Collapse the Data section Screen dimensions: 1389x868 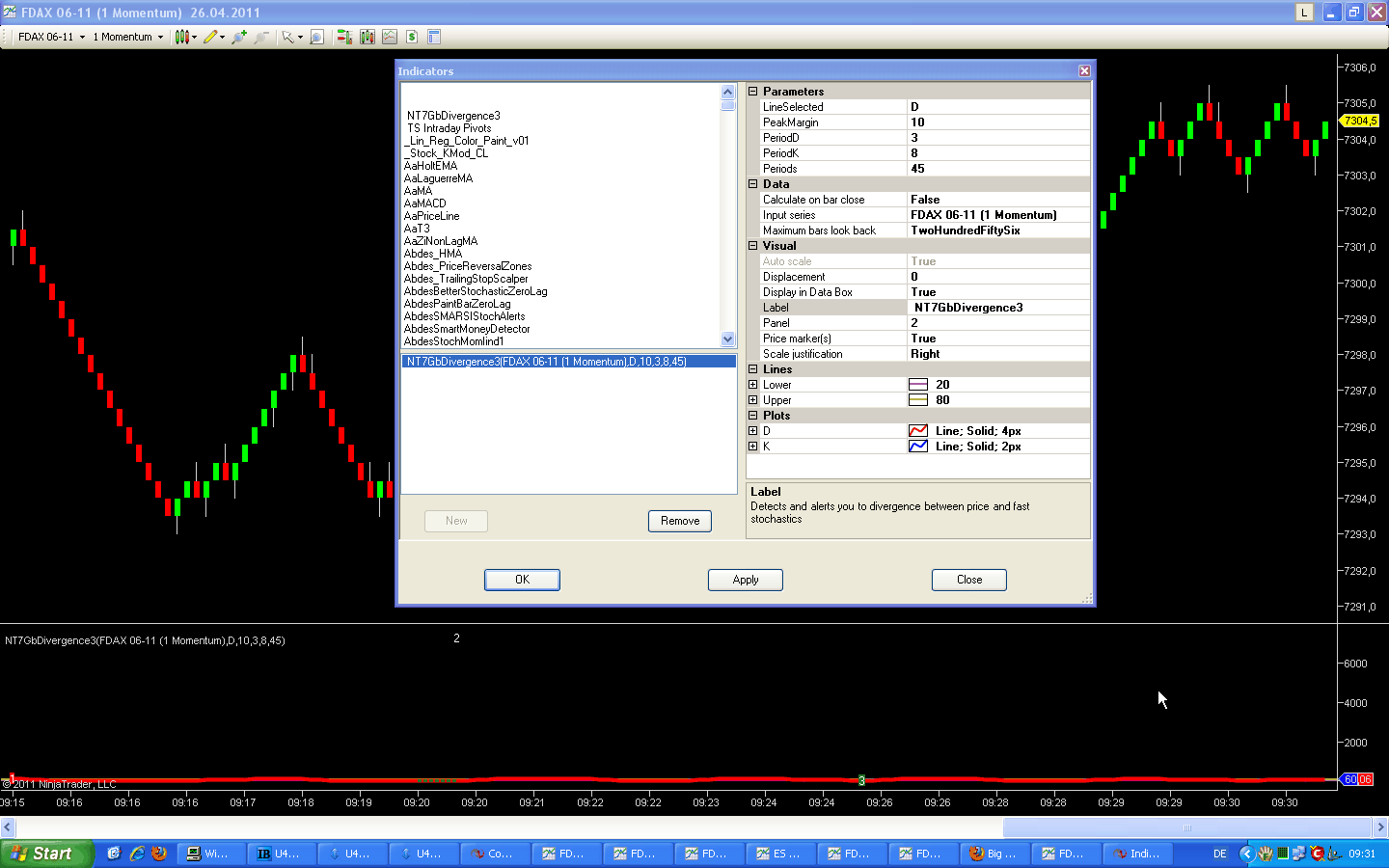pos(753,184)
